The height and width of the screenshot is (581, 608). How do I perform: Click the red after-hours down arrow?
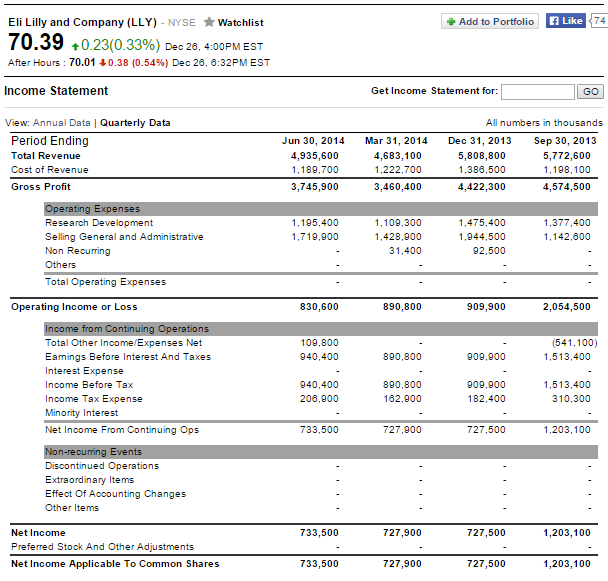pos(101,62)
